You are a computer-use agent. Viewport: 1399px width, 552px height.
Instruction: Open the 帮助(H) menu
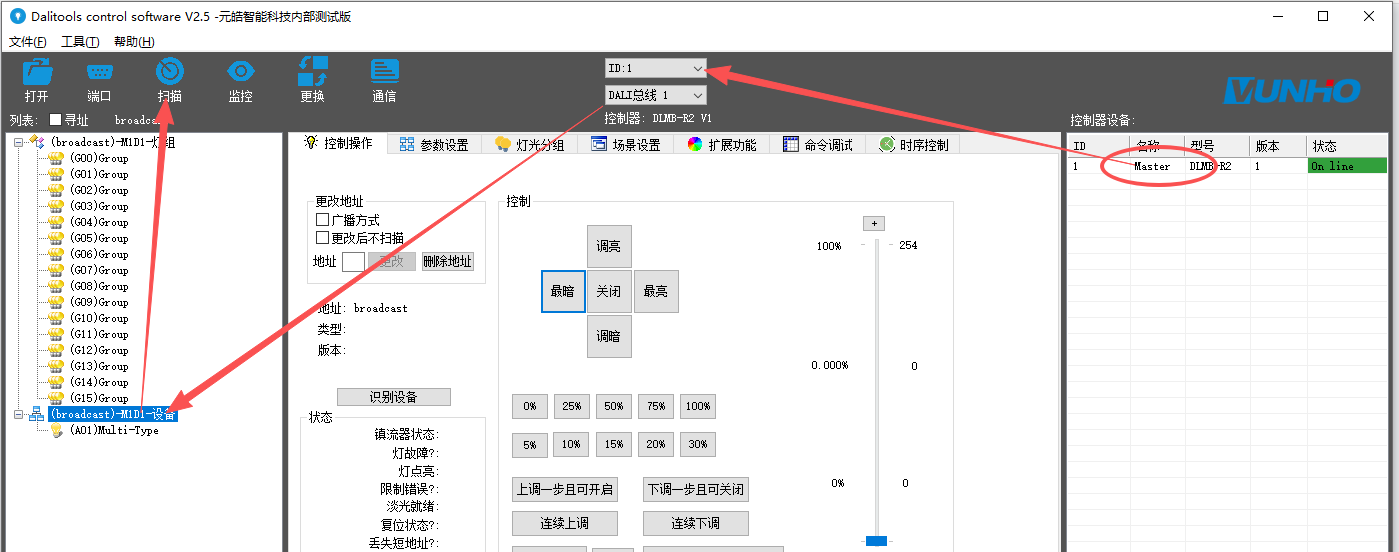[134, 42]
